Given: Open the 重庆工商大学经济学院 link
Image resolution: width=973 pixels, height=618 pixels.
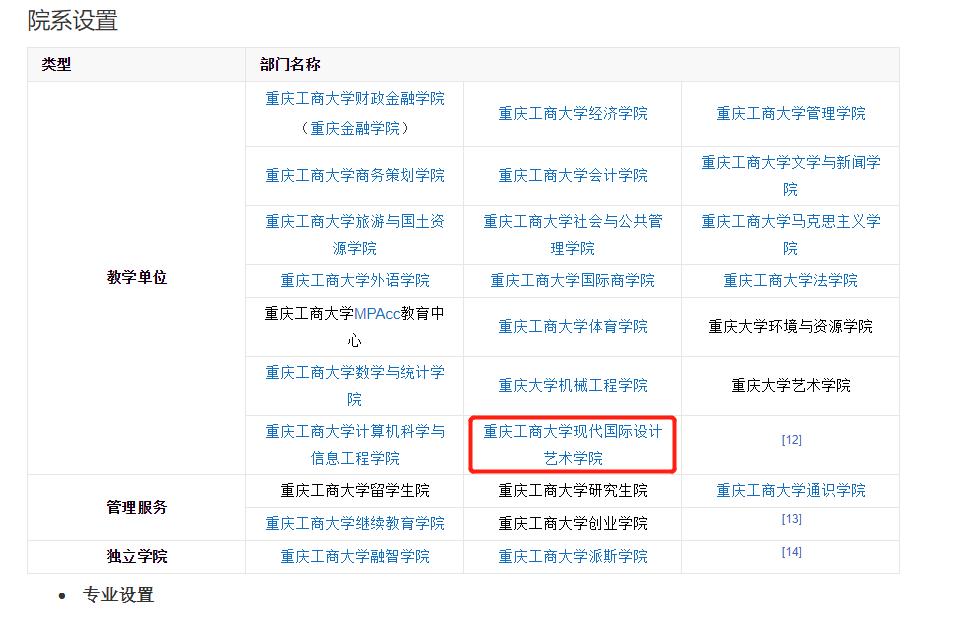Looking at the screenshot, I should coord(572,114).
